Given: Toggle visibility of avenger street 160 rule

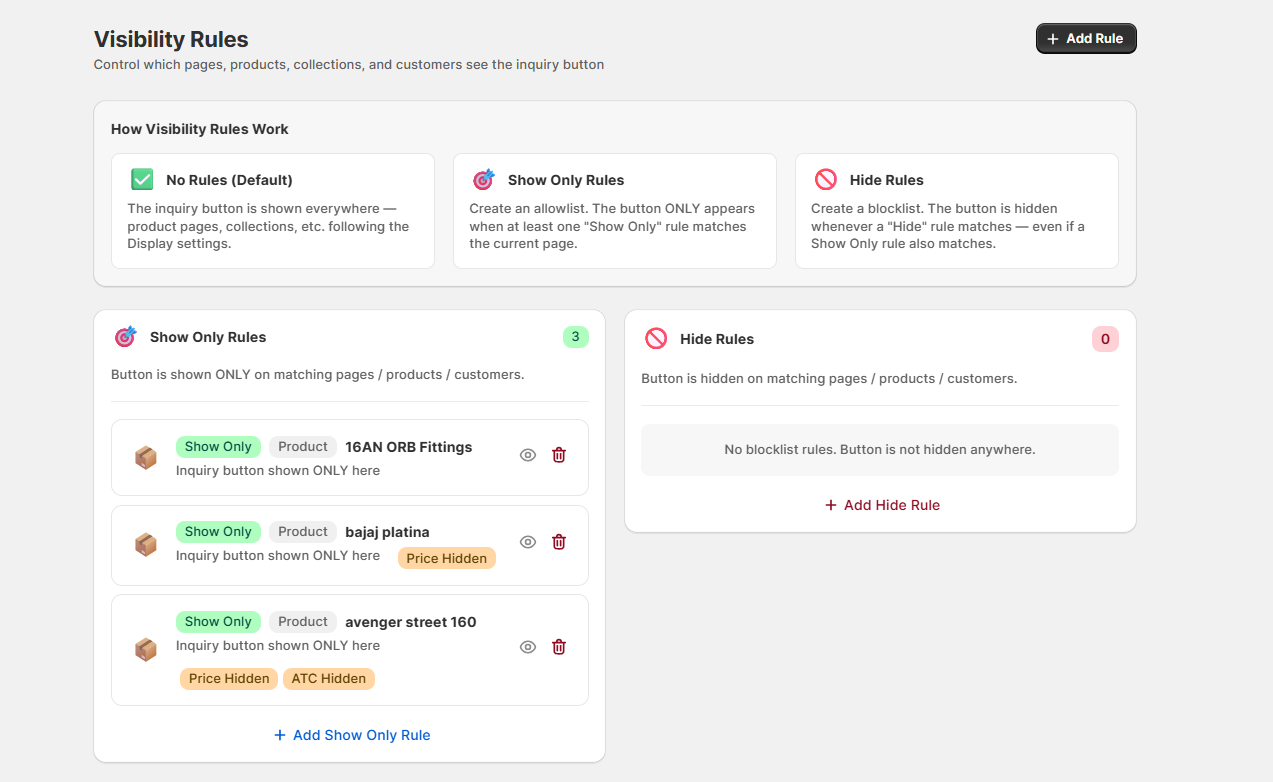Looking at the screenshot, I should (528, 647).
